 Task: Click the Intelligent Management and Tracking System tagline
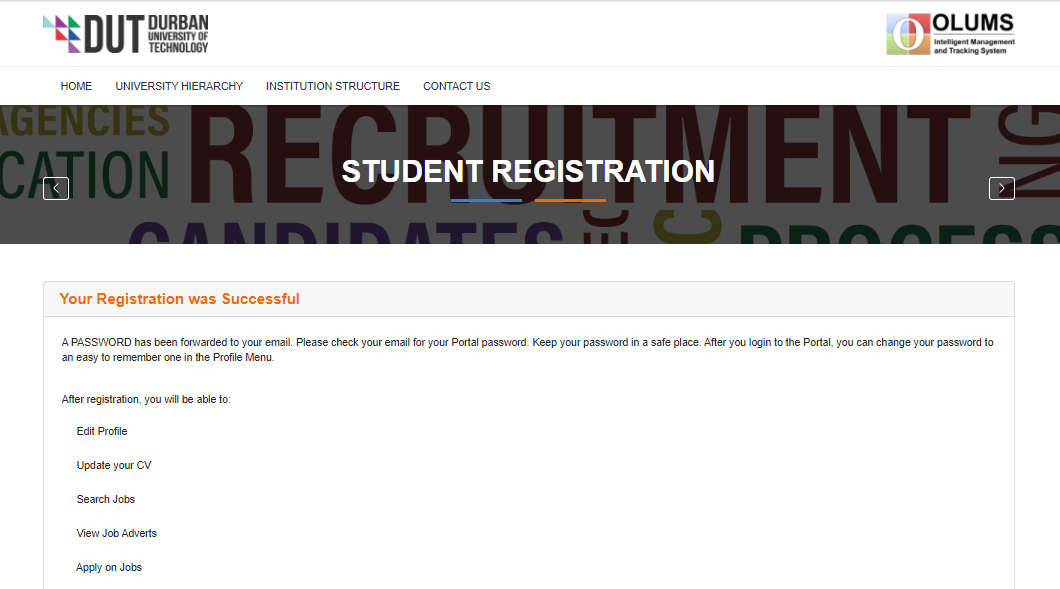coord(973,46)
